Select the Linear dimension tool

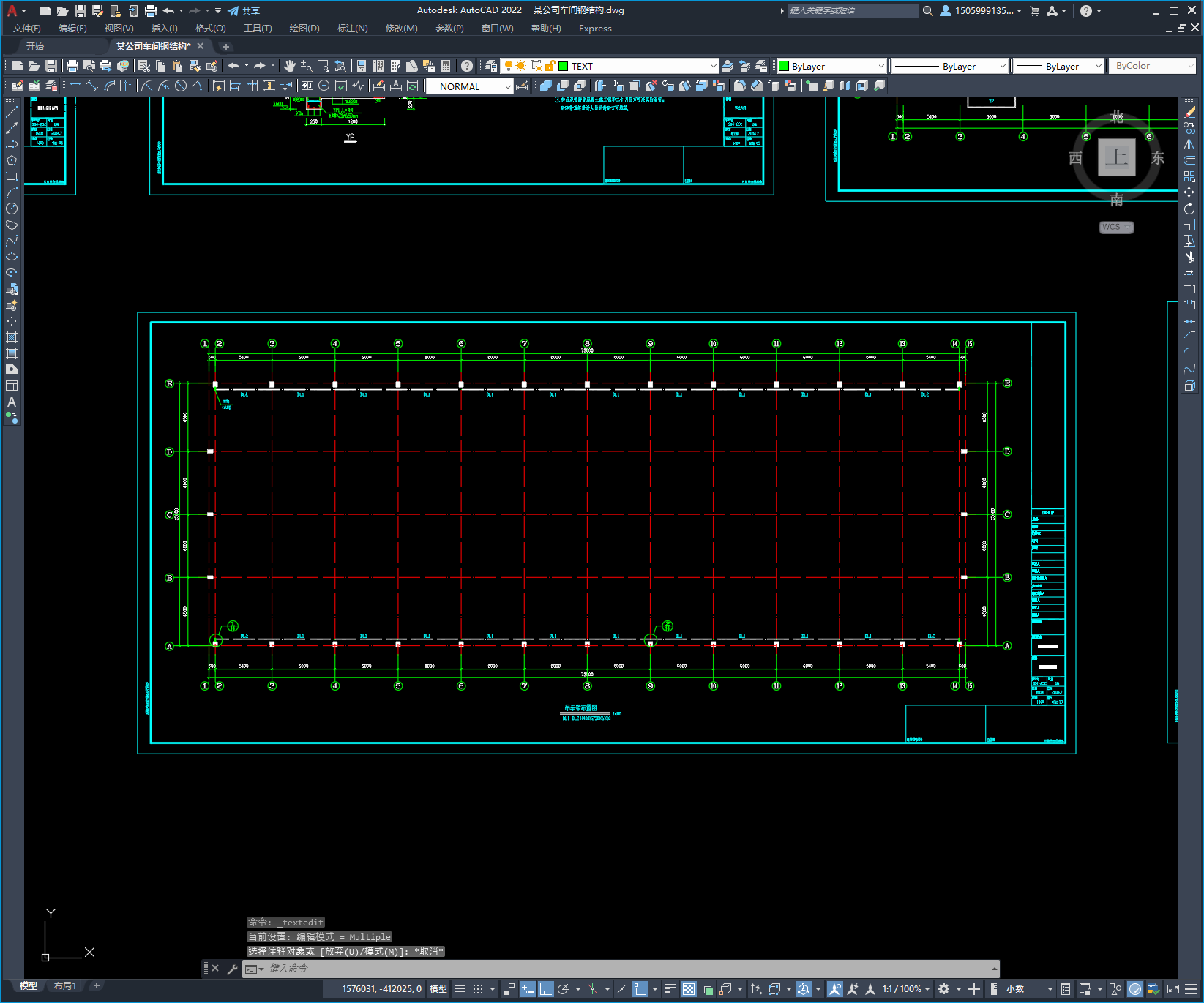75,86
